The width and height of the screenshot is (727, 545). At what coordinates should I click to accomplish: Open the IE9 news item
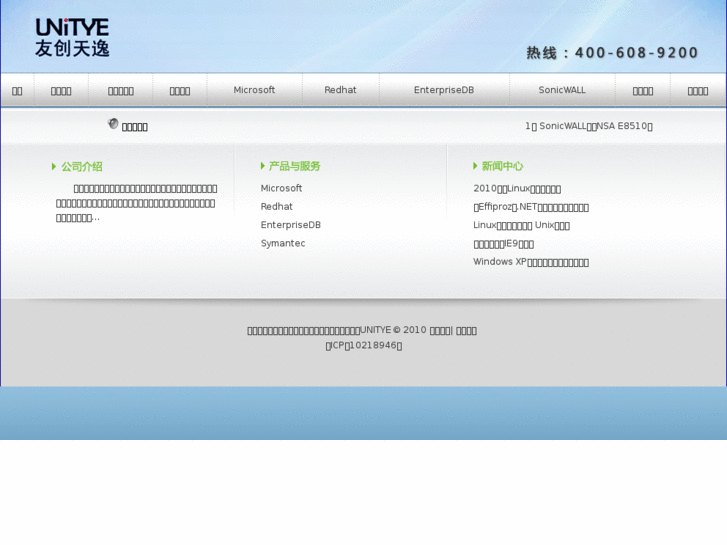(504, 244)
